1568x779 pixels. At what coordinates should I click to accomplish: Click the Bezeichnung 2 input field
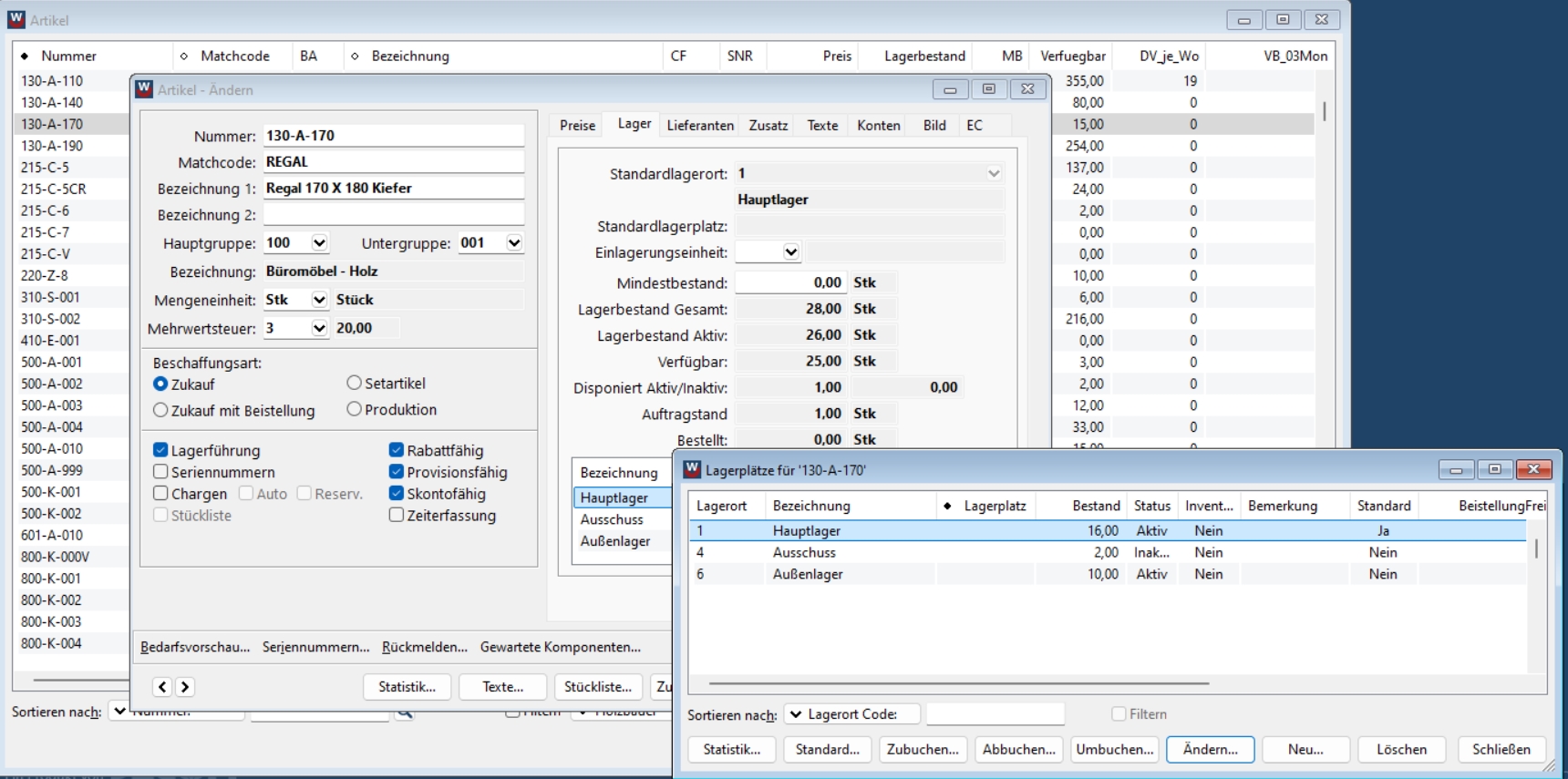(394, 215)
